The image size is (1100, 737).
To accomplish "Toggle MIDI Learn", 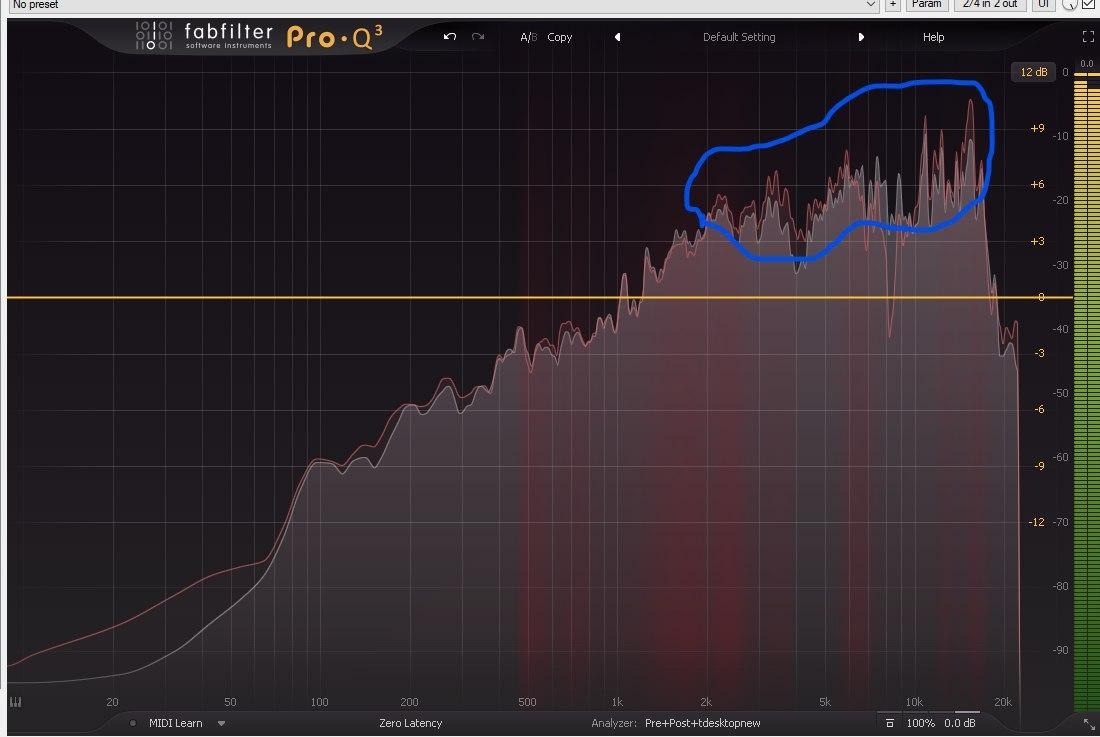I will click(x=175, y=723).
